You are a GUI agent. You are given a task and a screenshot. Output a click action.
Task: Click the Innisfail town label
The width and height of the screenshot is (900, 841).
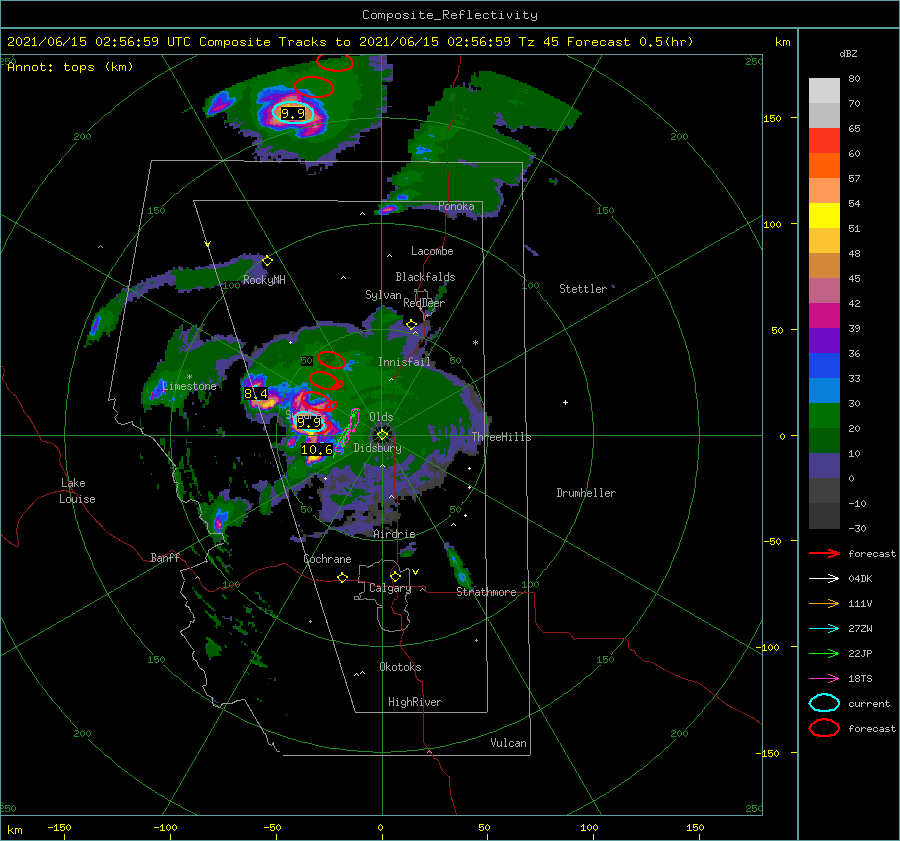[x=404, y=362]
